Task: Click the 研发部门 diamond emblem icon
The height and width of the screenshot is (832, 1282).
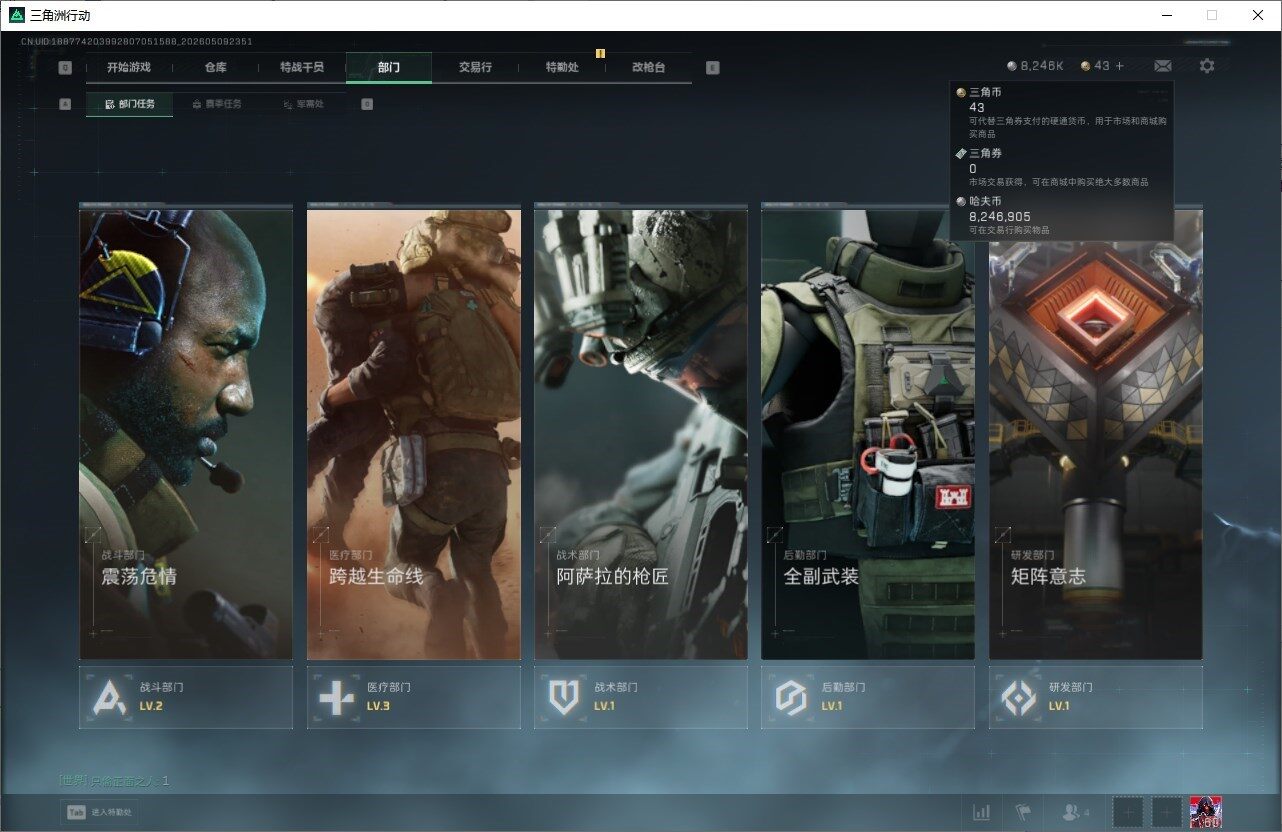Action: coord(1018,698)
